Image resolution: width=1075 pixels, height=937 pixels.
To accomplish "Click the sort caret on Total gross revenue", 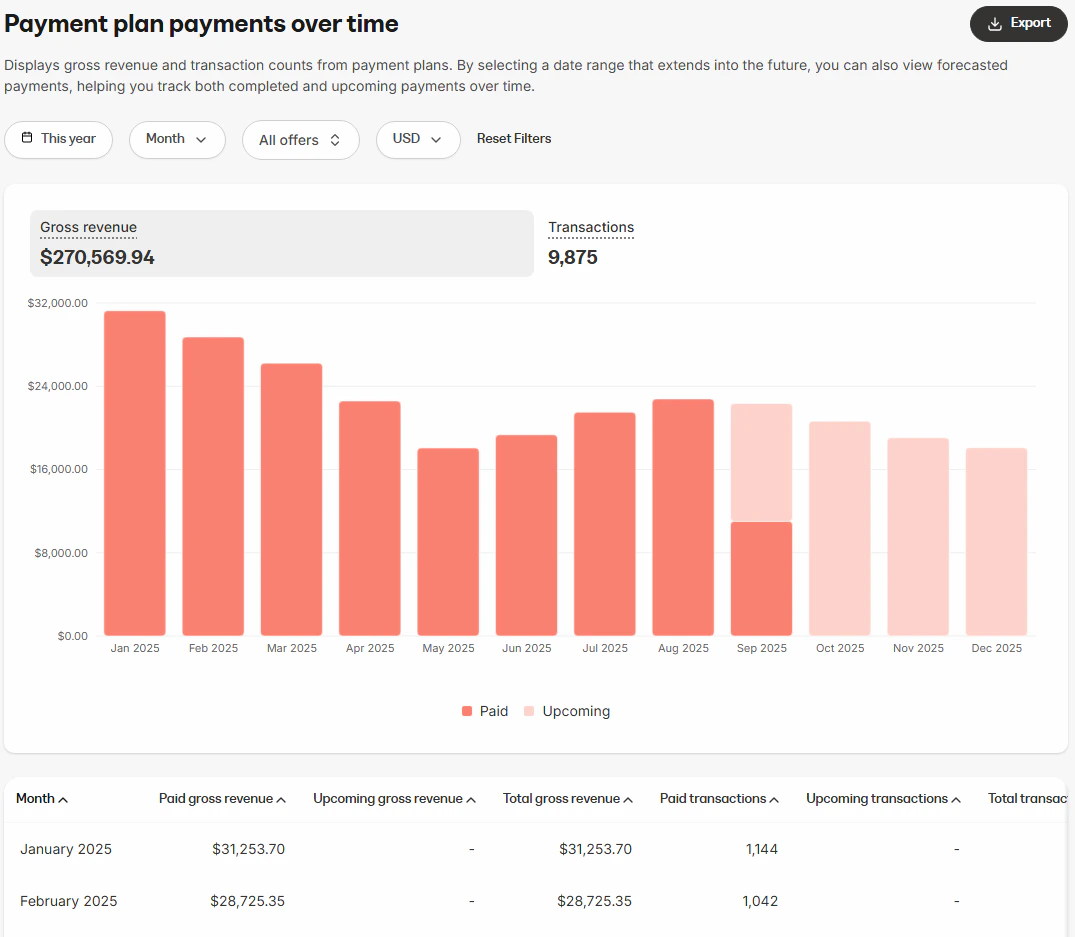I will (x=626, y=799).
